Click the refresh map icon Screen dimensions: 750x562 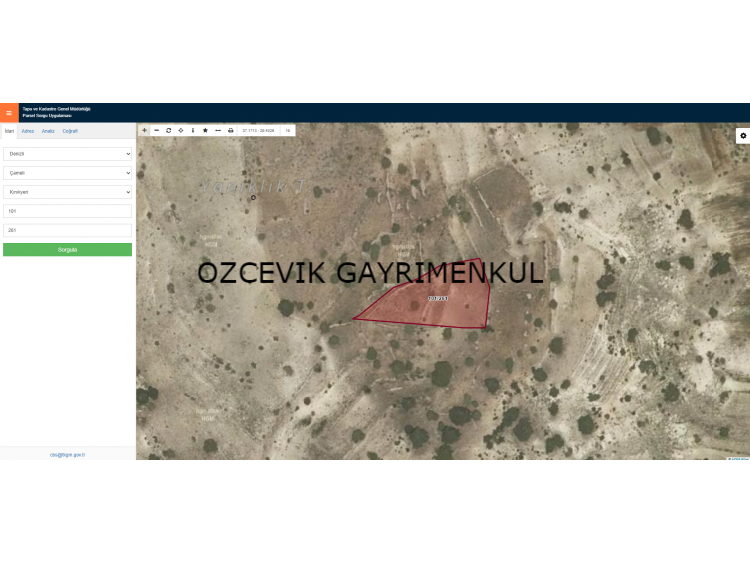click(168, 130)
